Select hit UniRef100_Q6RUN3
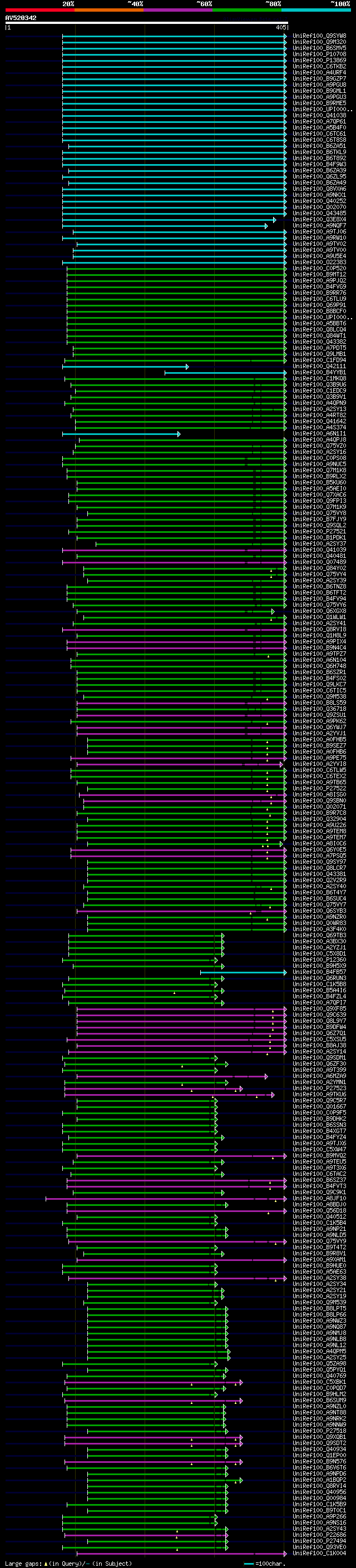The width and height of the screenshot is (356, 1568). tap(319, 978)
